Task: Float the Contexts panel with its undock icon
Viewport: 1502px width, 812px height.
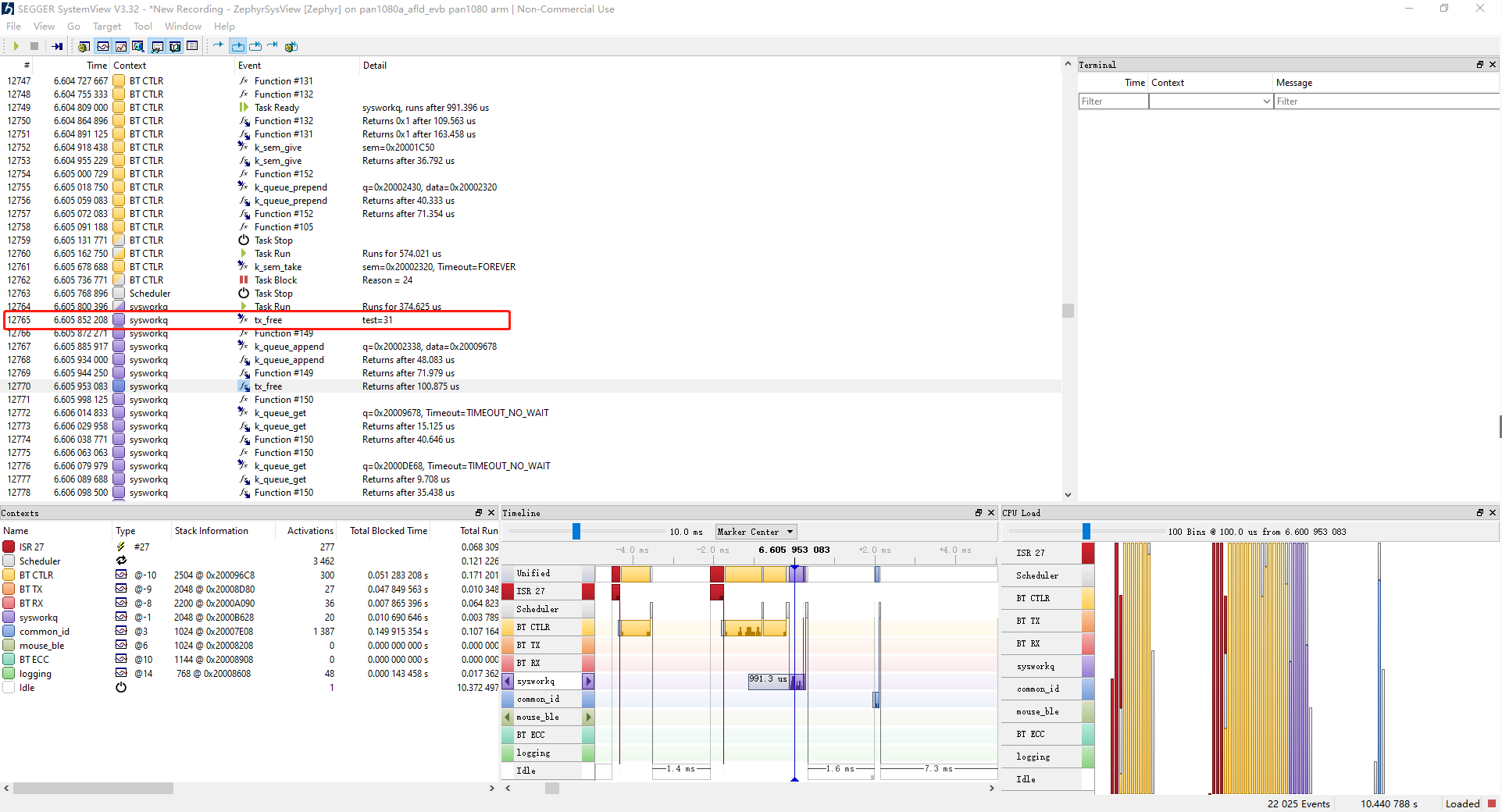Action: click(x=479, y=513)
